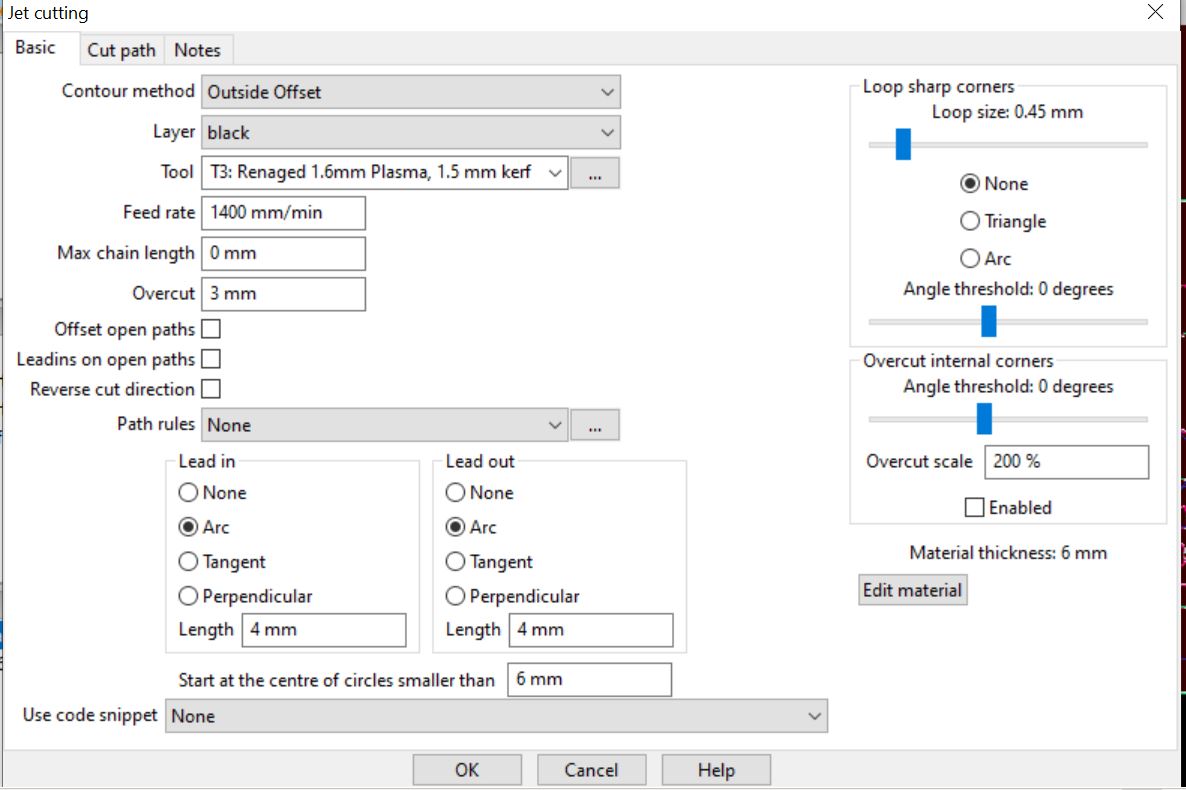The image size is (1186, 790).
Task: Open the Path rules ellipsis button
Action: 595,425
